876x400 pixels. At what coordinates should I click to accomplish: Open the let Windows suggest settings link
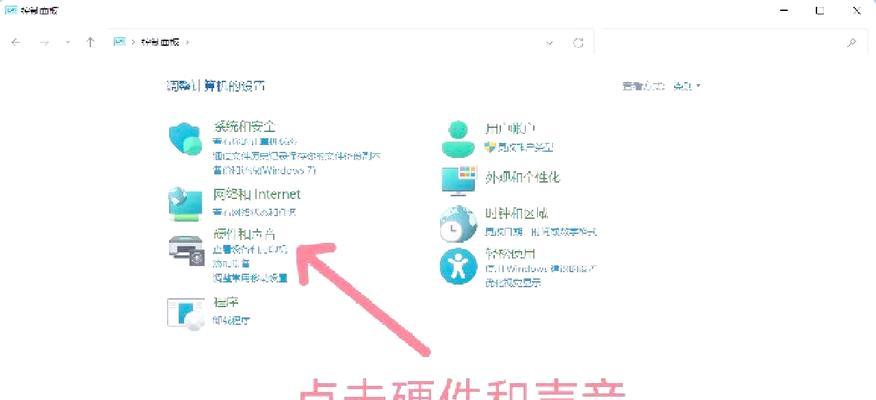[542, 269]
